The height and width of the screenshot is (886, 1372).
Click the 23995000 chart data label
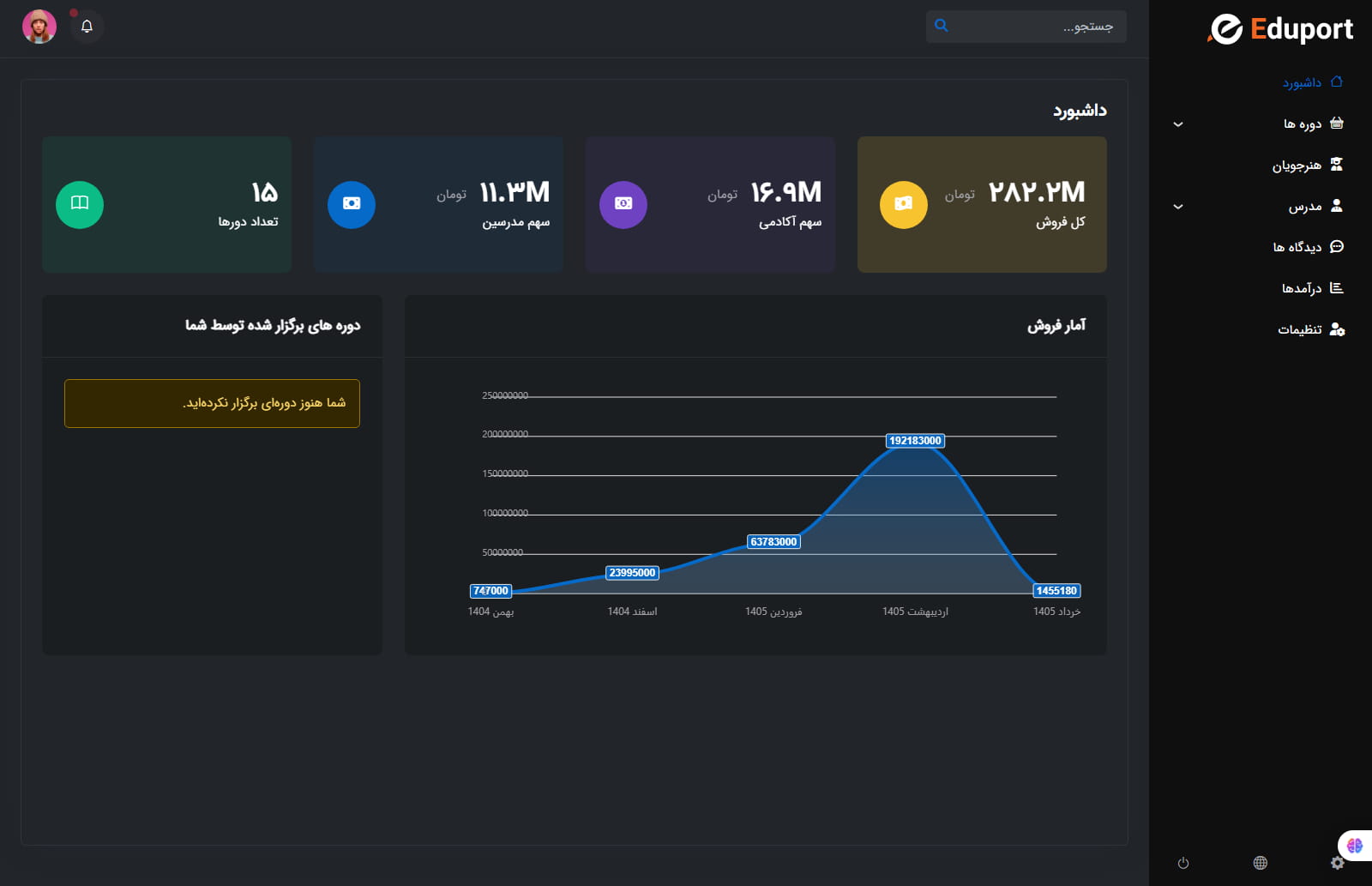632,573
